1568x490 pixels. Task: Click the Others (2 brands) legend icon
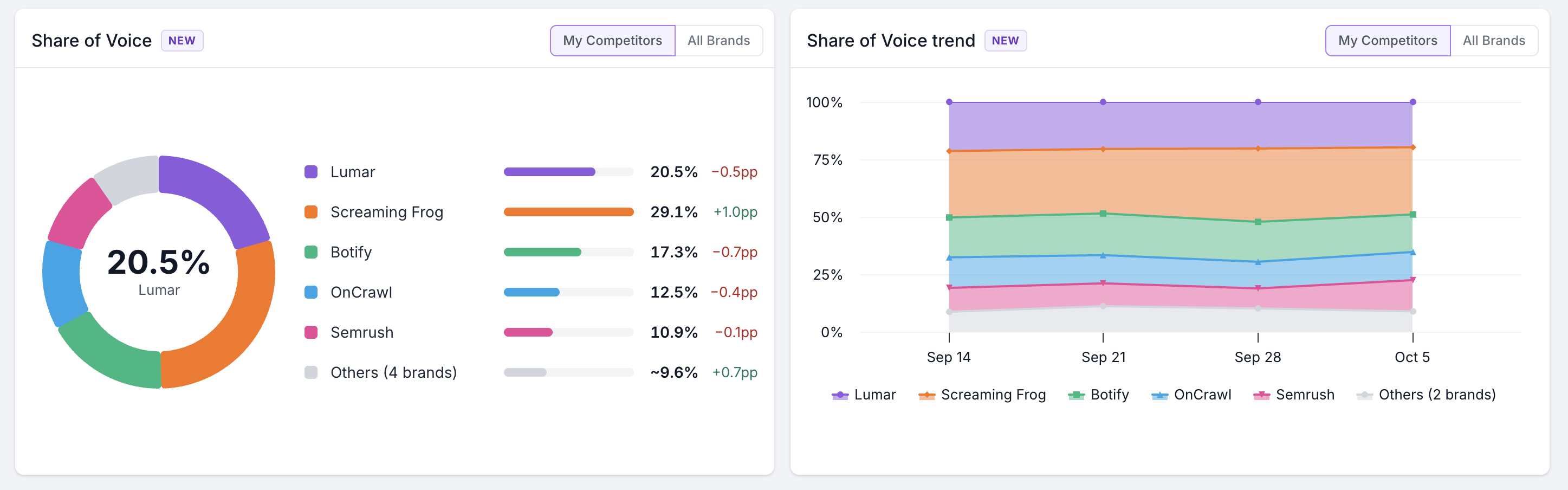[1364, 396]
